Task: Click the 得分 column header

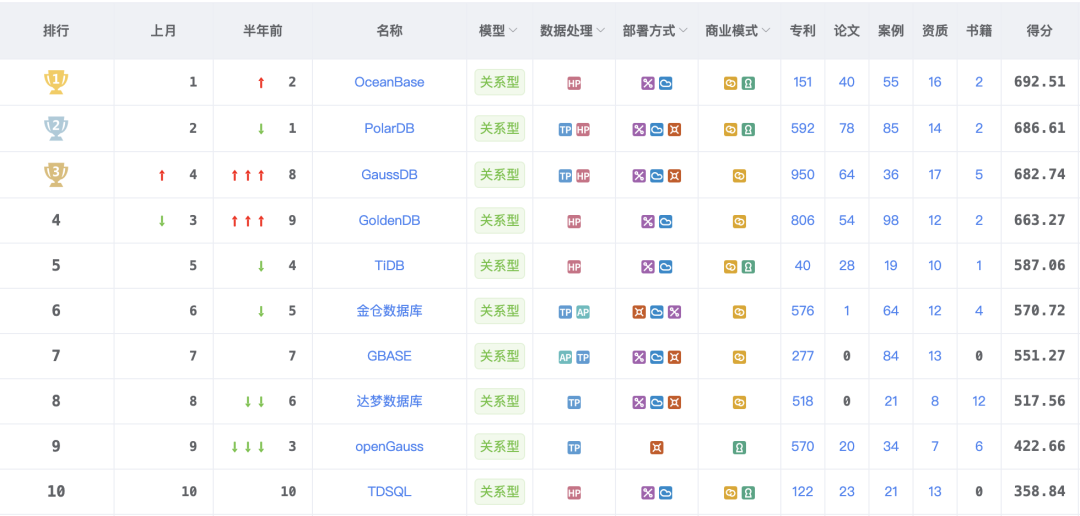Action: [x=1039, y=31]
